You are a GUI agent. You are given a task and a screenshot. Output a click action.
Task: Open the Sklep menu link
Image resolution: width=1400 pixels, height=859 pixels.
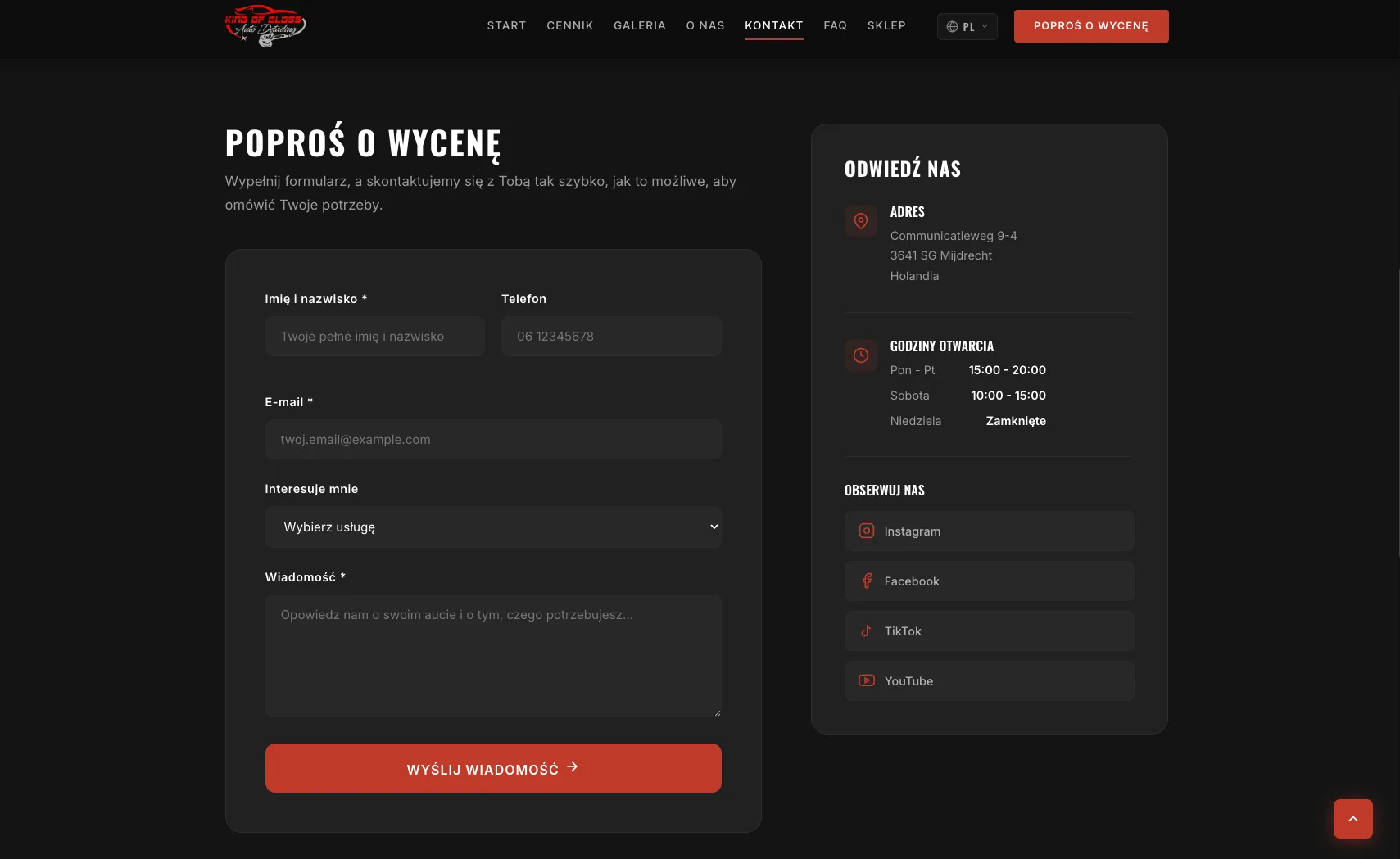click(886, 26)
